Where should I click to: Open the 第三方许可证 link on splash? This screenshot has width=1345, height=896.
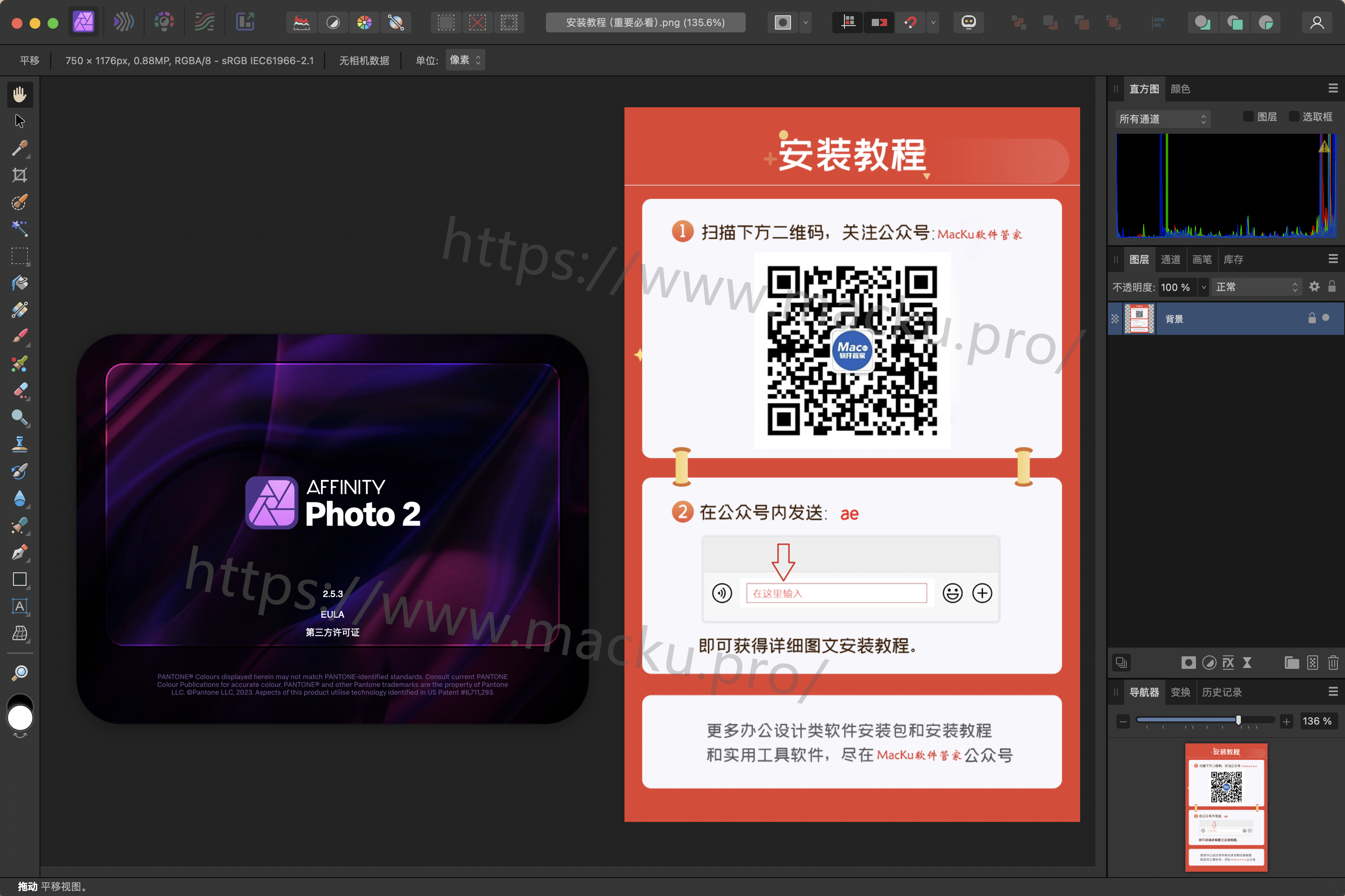click(x=333, y=632)
